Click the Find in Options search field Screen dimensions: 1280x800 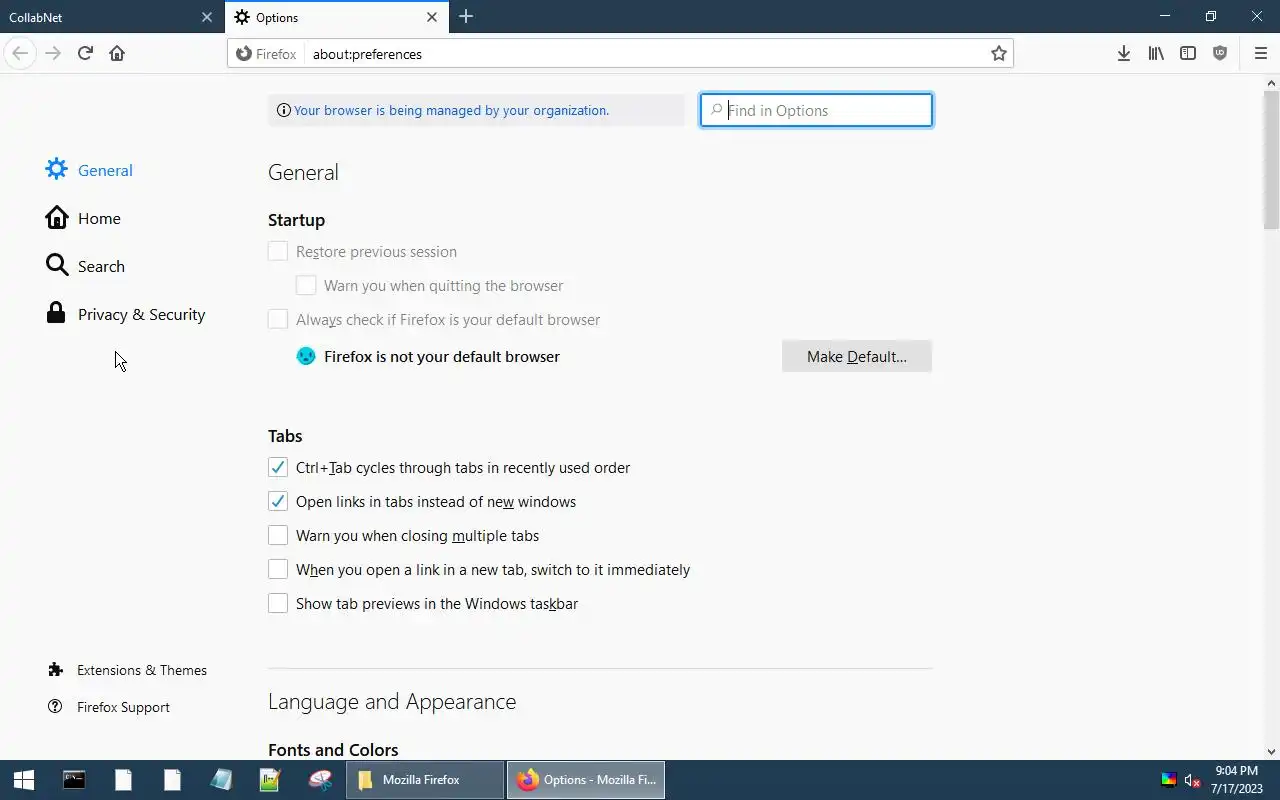point(816,110)
